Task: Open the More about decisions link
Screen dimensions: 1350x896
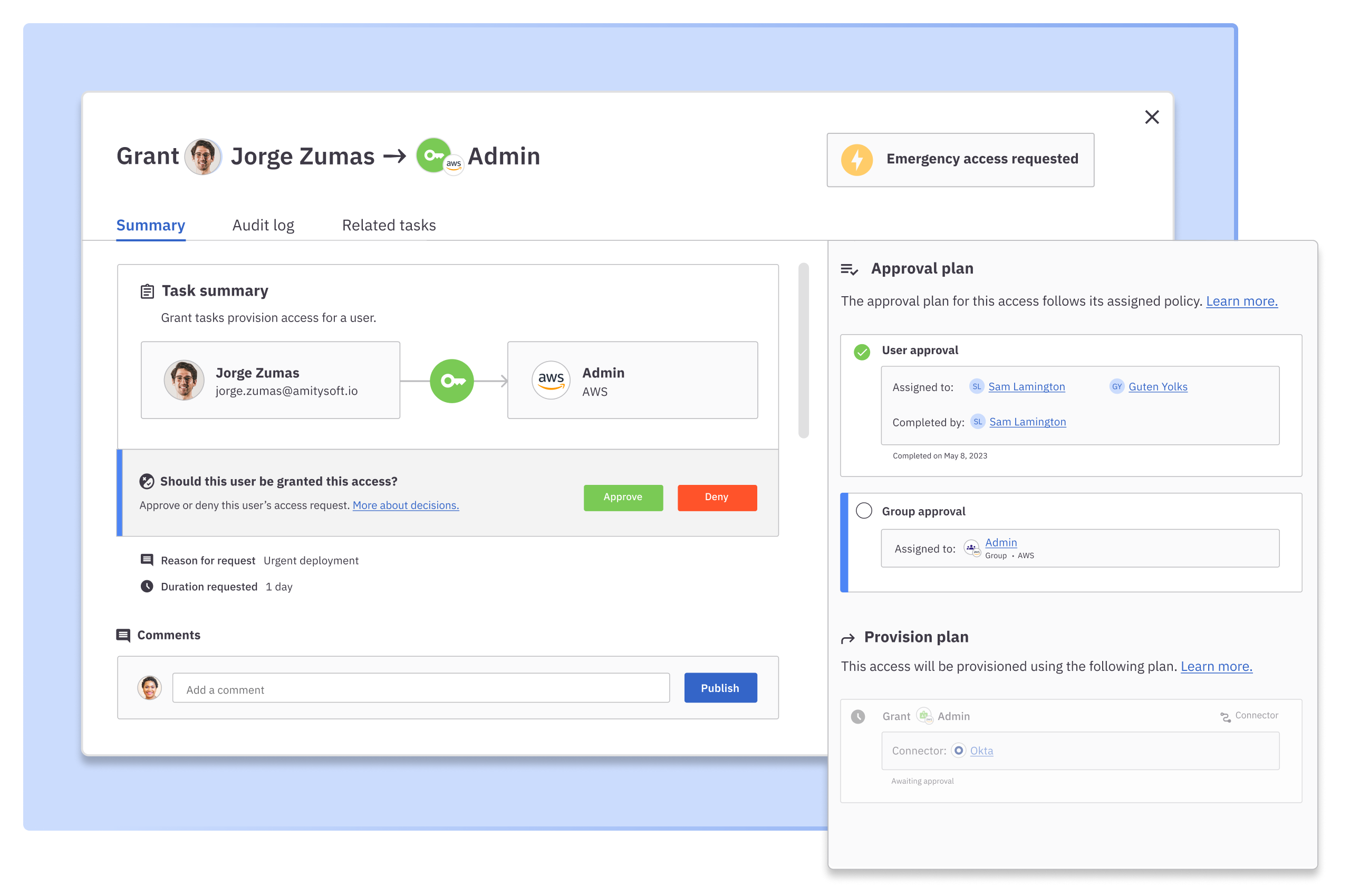Action: [x=406, y=505]
